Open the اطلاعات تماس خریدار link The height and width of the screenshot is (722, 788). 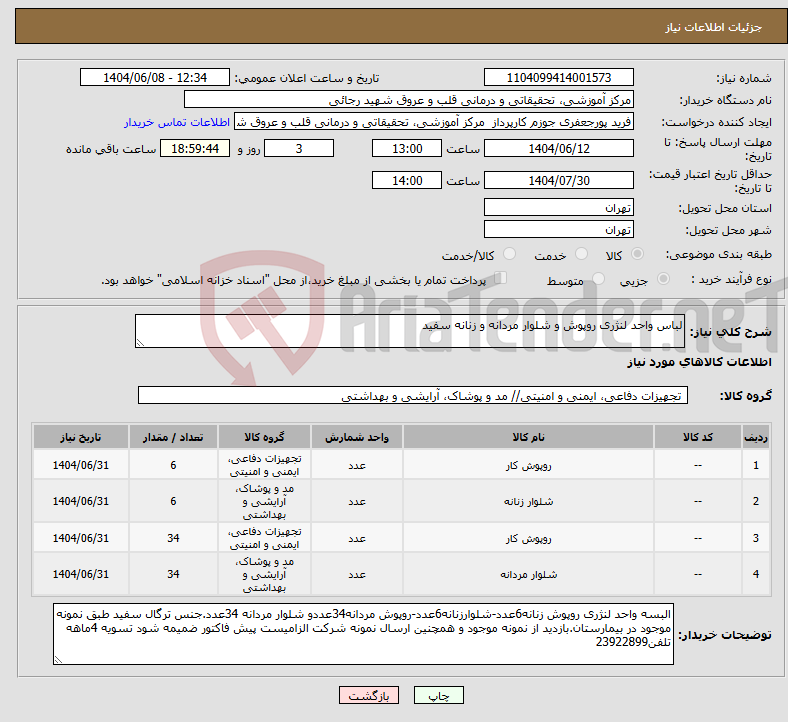click(177, 122)
